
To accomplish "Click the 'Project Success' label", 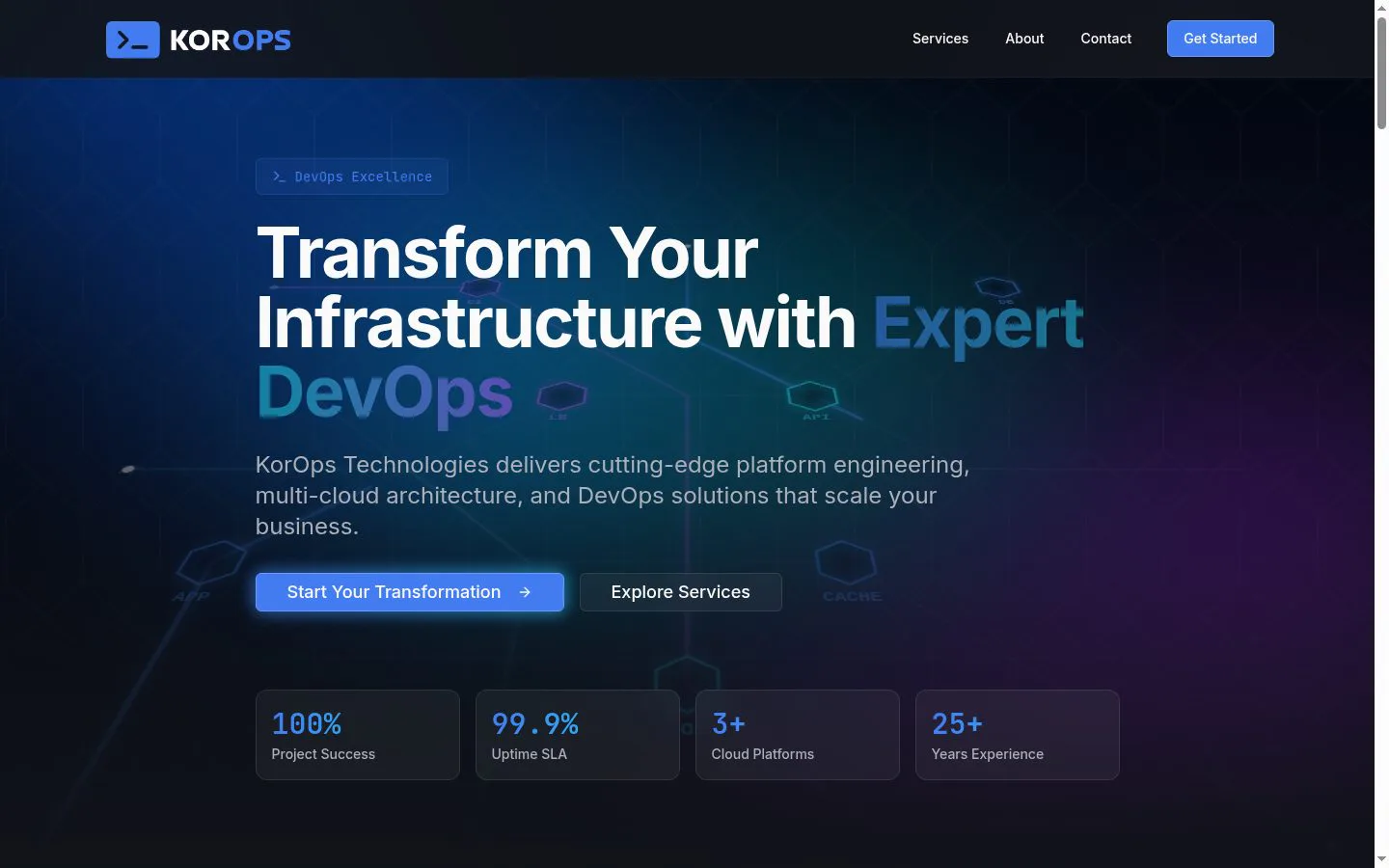I will (x=323, y=754).
